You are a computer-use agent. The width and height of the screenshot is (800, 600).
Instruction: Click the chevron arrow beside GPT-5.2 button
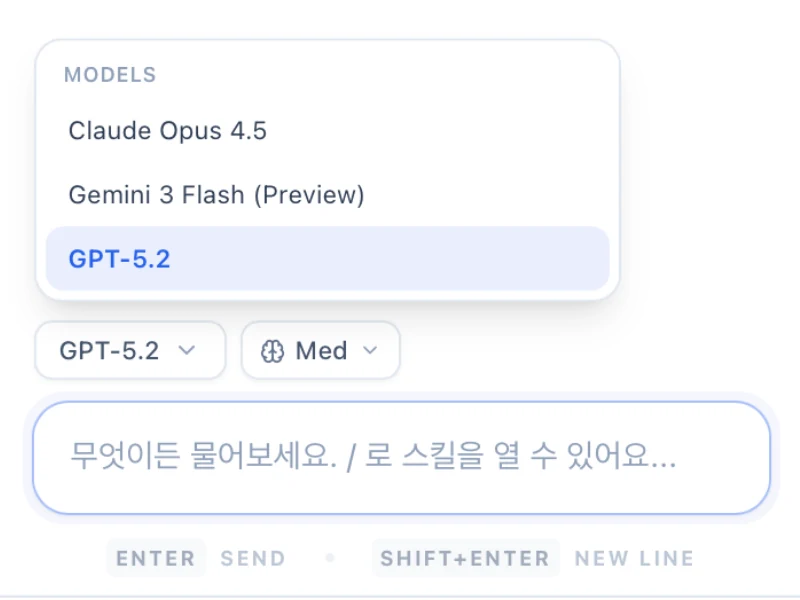click(x=186, y=351)
